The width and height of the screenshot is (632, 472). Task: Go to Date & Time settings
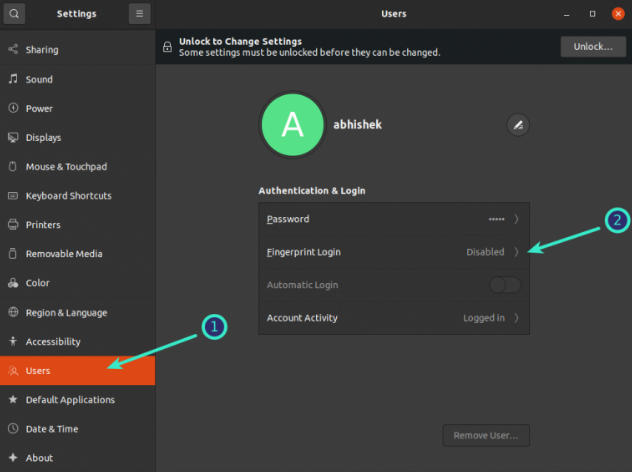[77, 428]
